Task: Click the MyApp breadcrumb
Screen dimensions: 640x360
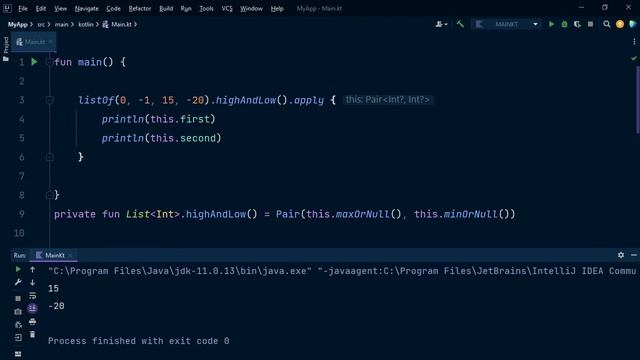Action: coord(18,24)
